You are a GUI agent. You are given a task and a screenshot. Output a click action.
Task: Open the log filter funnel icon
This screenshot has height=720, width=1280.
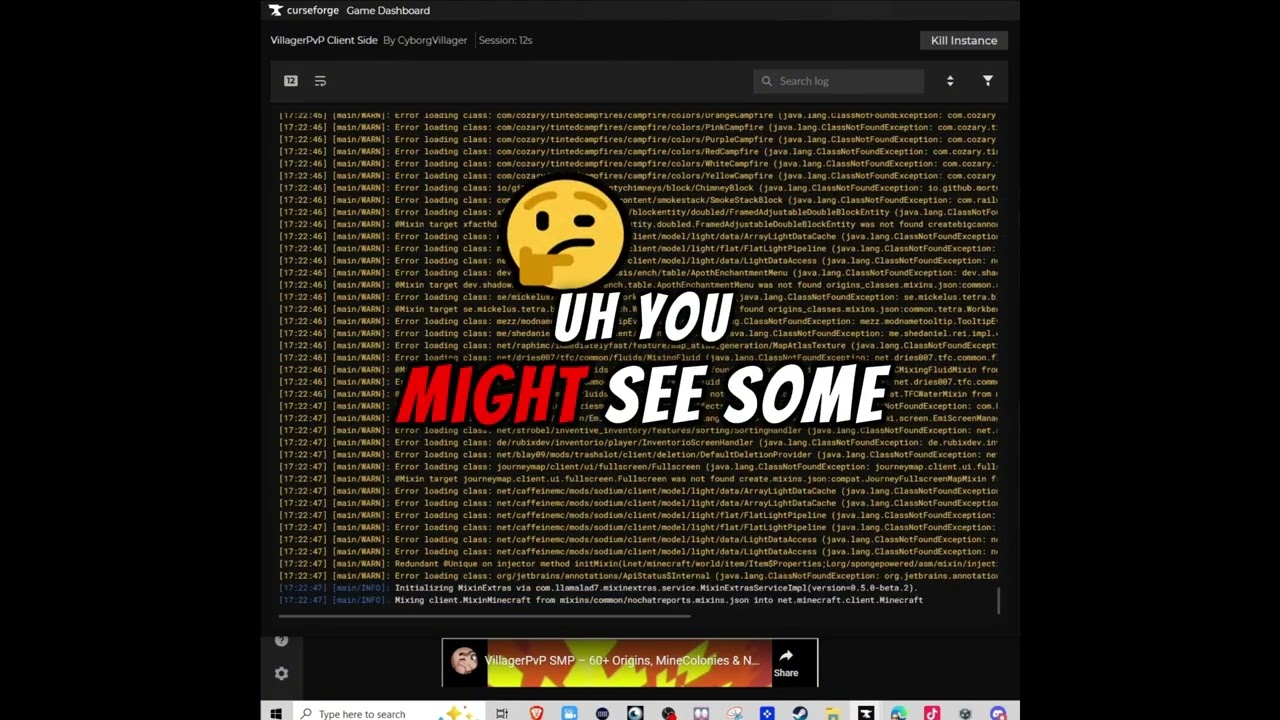pos(988,81)
